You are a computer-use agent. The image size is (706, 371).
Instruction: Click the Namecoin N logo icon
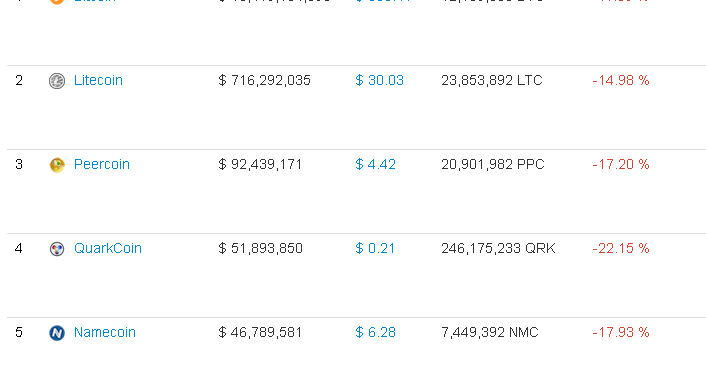click(57, 333)
